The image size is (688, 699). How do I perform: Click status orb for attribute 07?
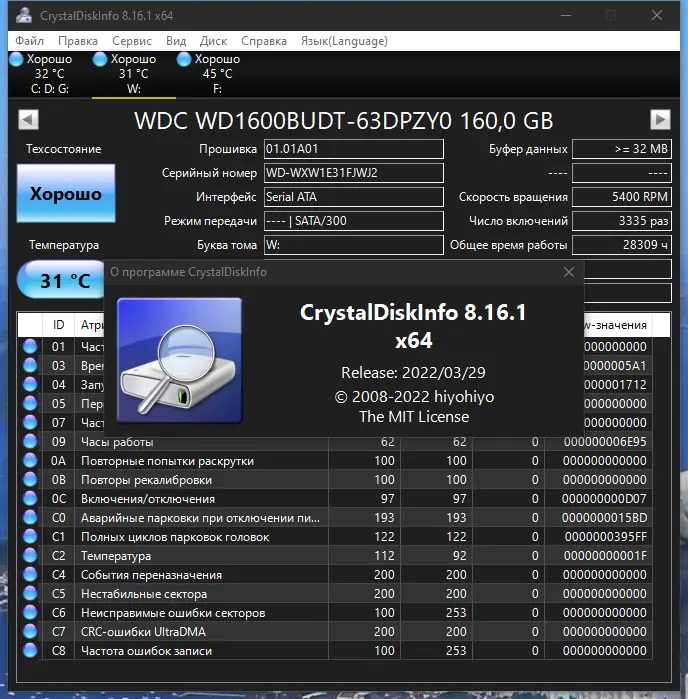click(30, 422)
